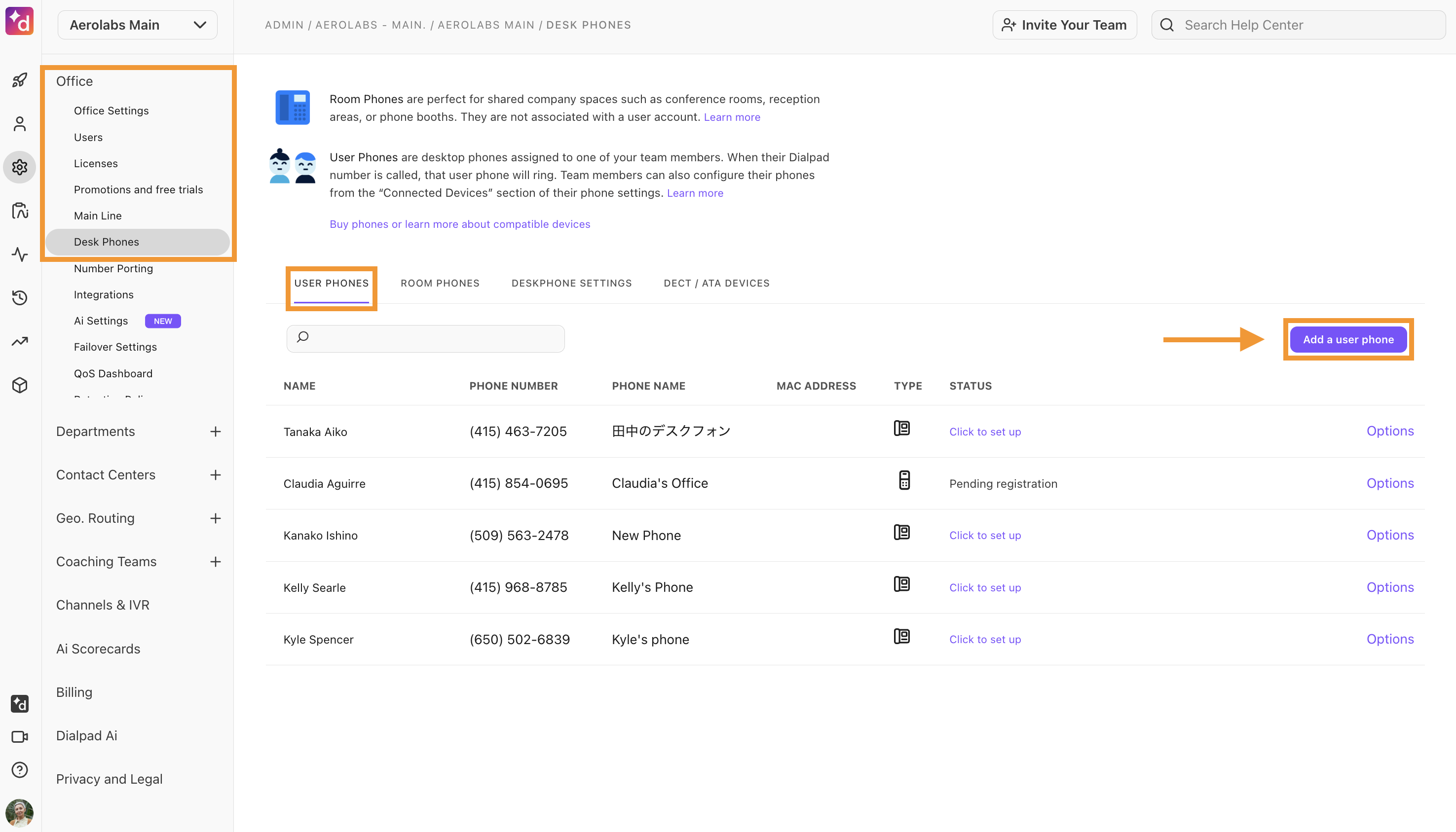Image resolution: width=1456 pixels, height=832 pixels.
Task: Open the person profile icon in sidebar
Action: (x=19, y=123)
